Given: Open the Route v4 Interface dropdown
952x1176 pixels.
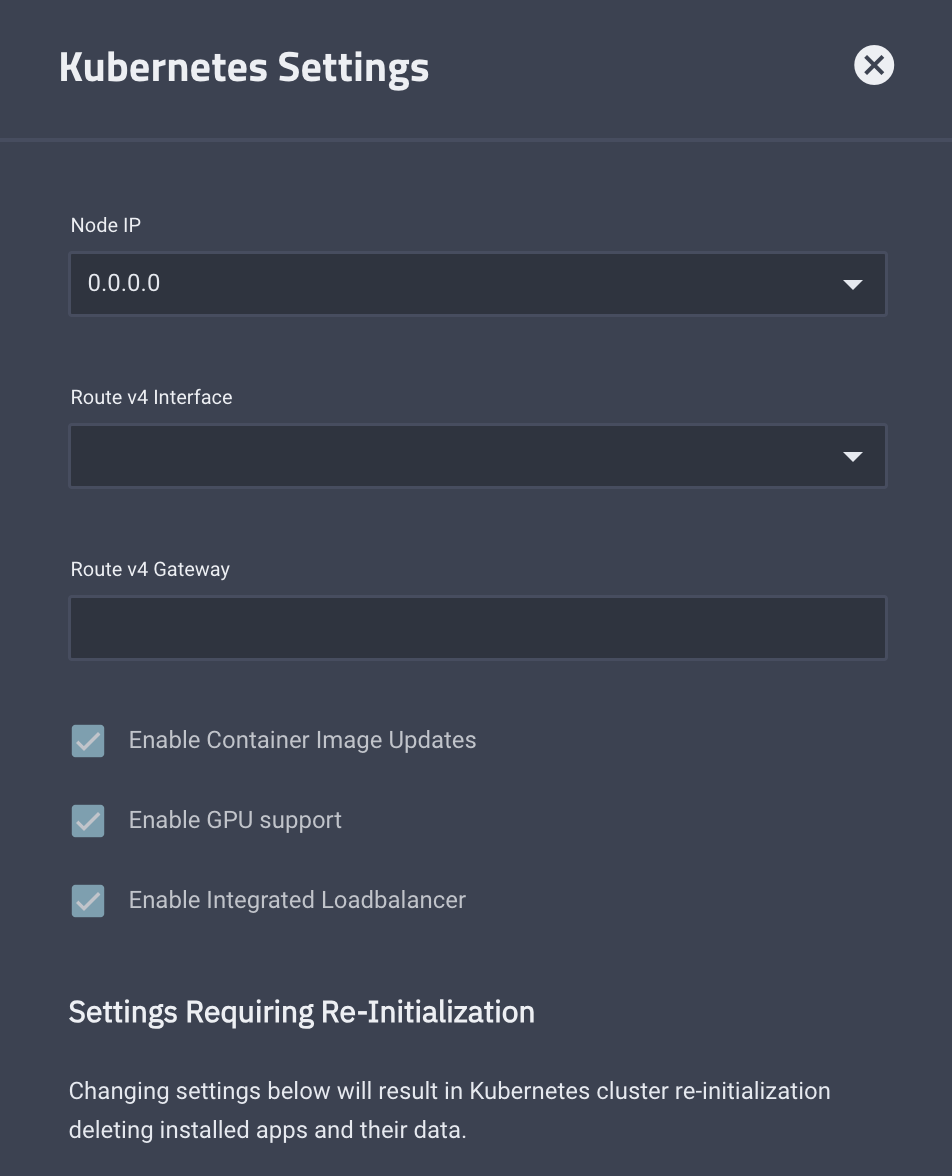Looking at the screenshot, I should tap(478, 456).
